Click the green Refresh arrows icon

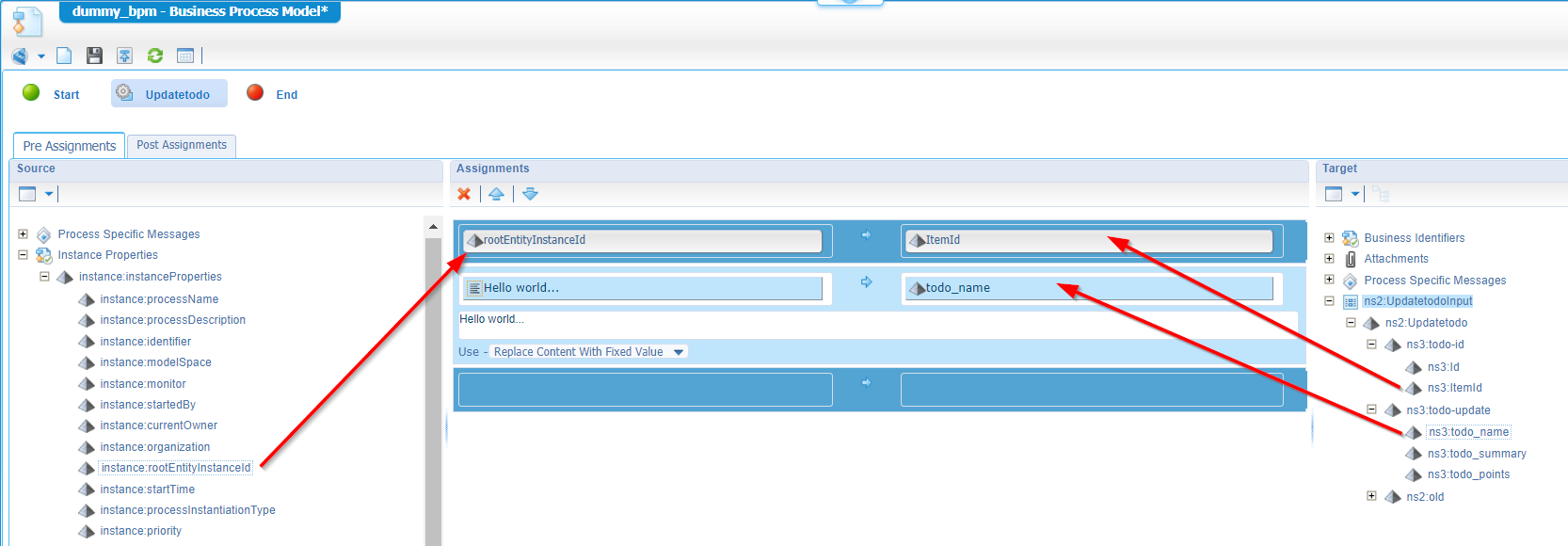(155, 56)
